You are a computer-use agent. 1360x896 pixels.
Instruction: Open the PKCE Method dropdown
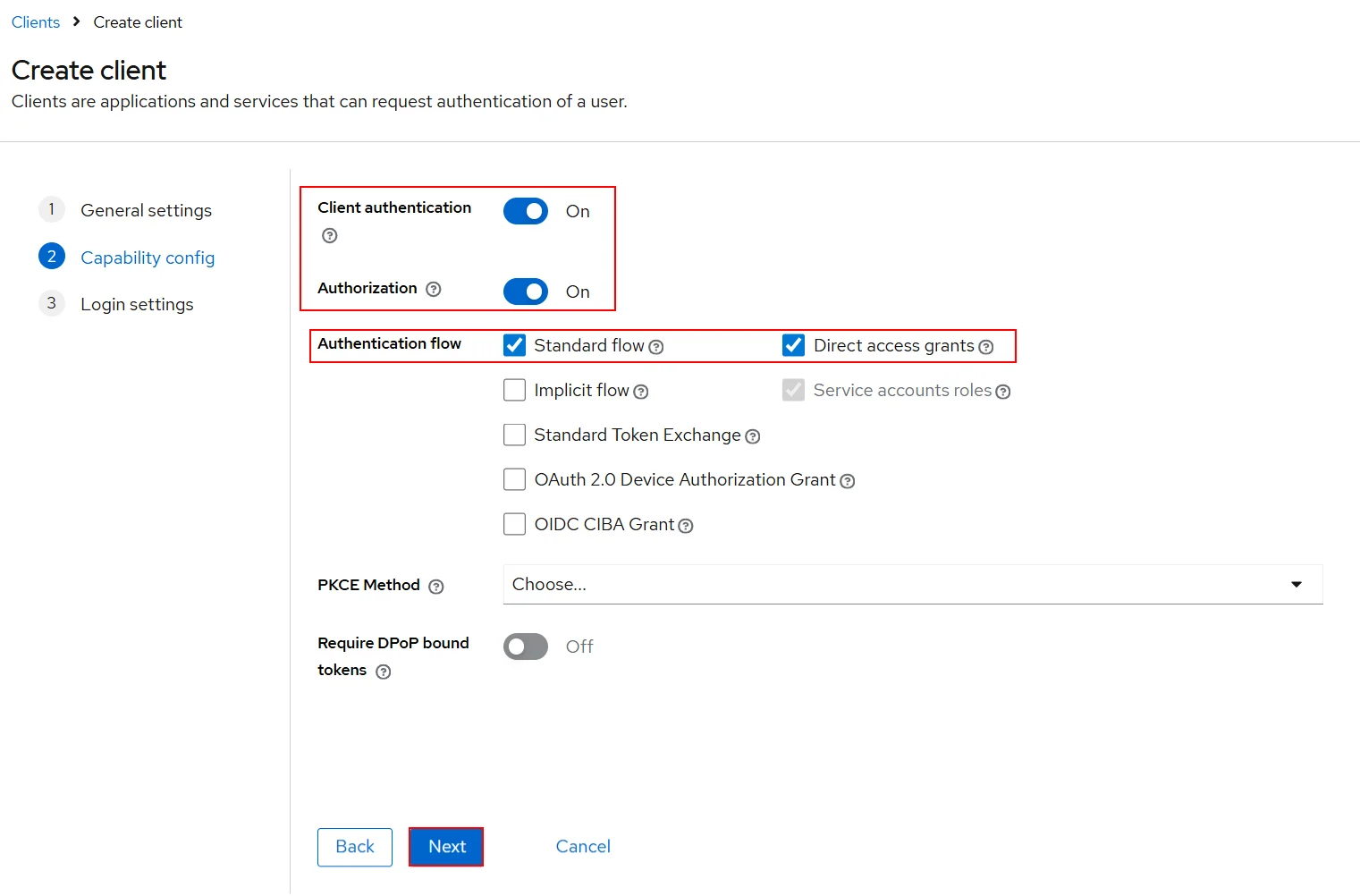point(1296,584)
